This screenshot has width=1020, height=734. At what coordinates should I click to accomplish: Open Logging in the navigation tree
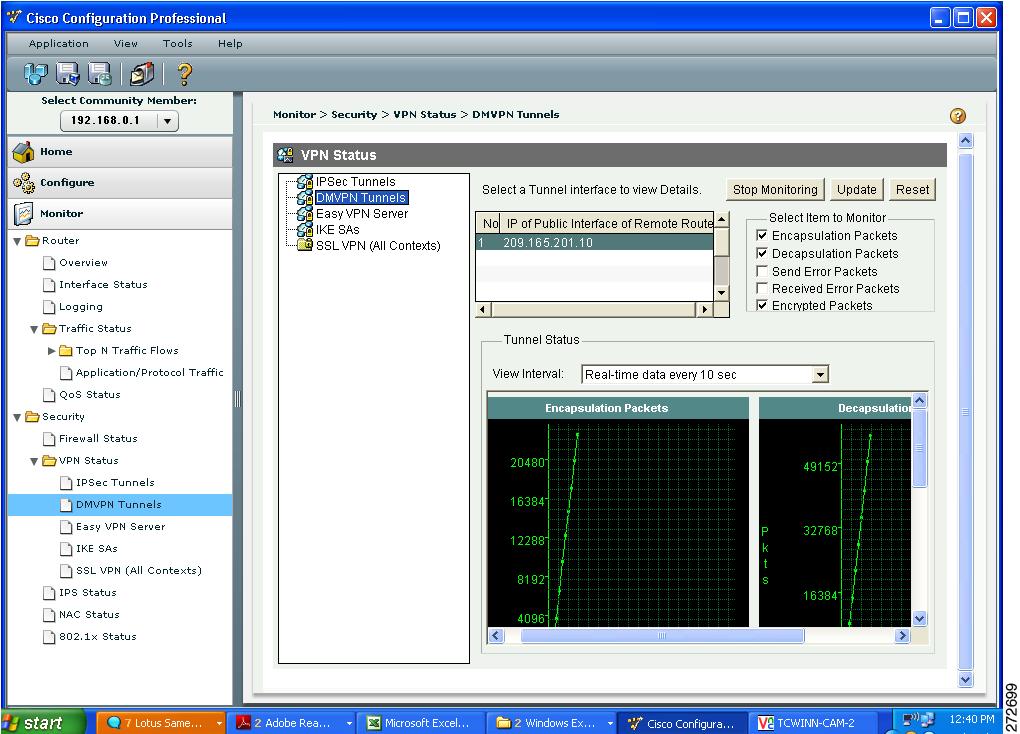81,307
